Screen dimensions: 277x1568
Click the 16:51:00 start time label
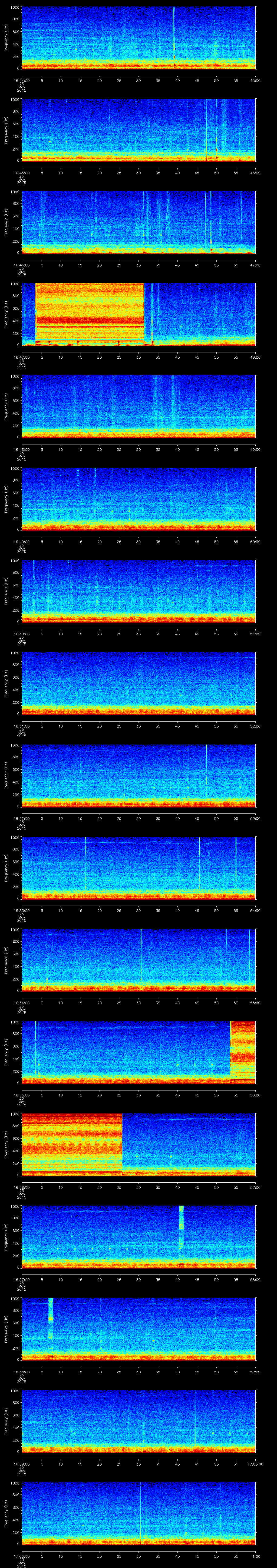[x=22, y=726]
